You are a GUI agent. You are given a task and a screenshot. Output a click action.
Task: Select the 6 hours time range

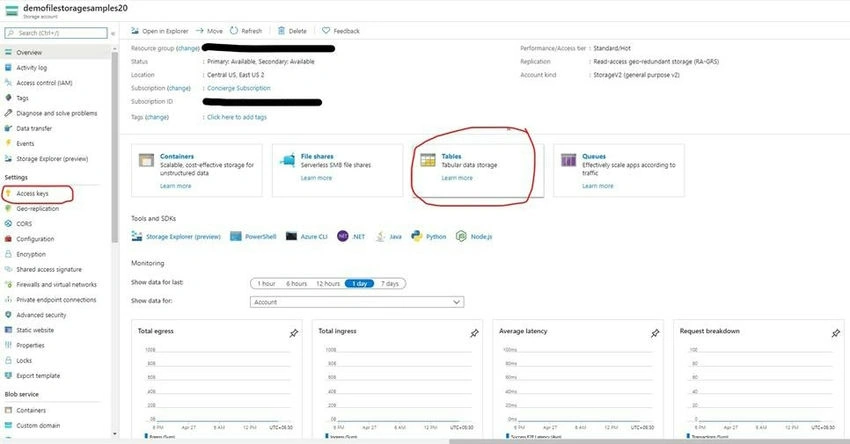(297, 284)
